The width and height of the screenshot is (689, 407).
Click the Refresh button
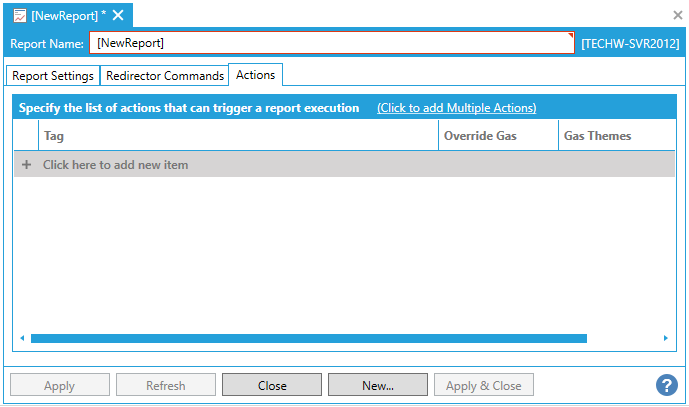click(166, 385)
